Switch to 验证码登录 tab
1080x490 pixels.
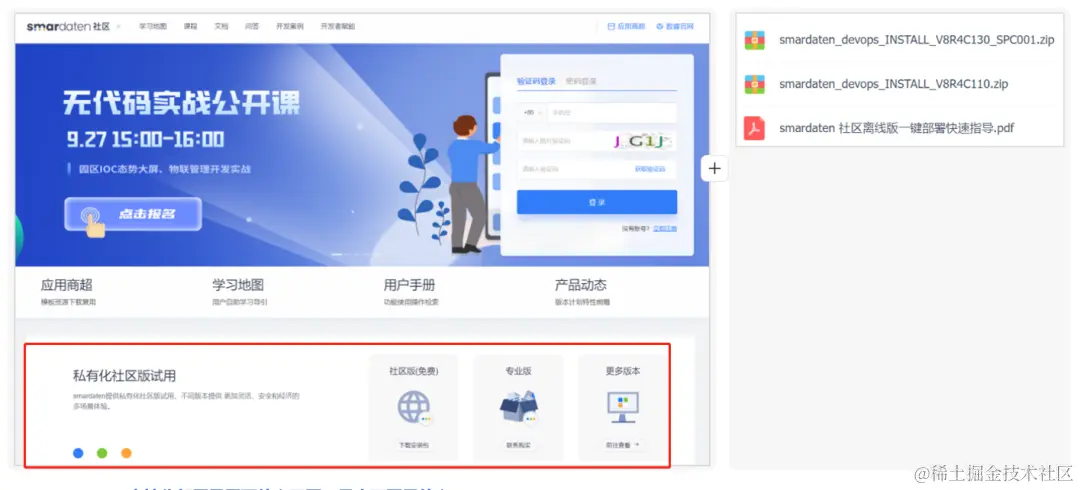(x=536, y=81)
